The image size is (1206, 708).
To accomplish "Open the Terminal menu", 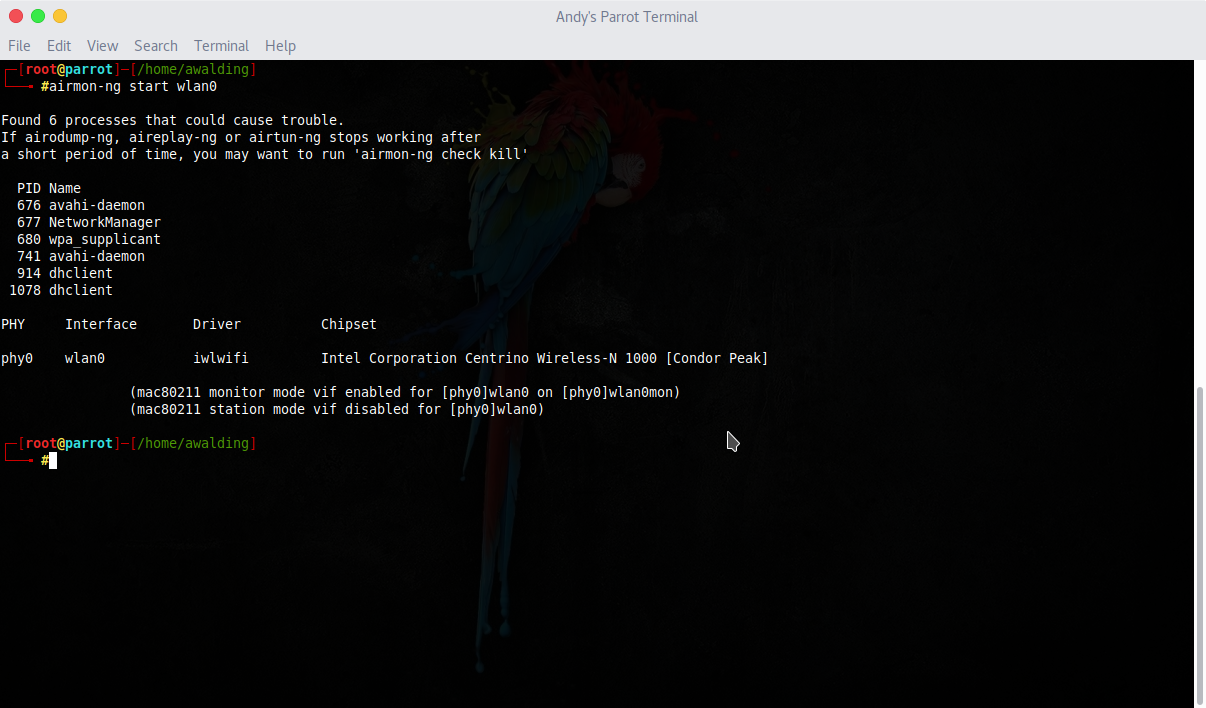I will point(221,46).
